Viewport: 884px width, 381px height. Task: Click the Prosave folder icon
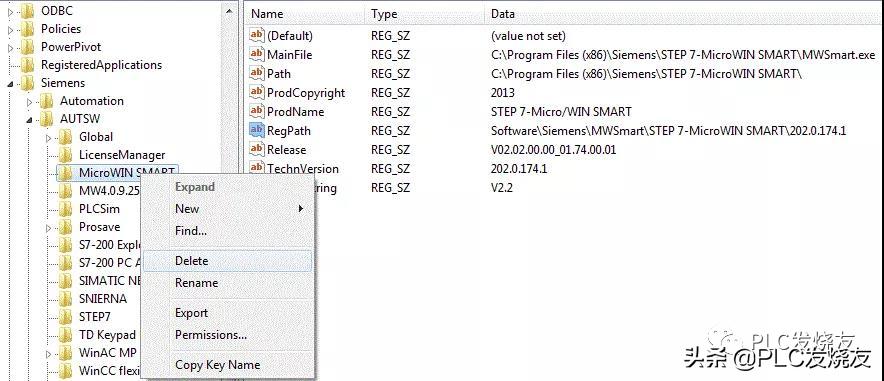click(x=66, y=227)
